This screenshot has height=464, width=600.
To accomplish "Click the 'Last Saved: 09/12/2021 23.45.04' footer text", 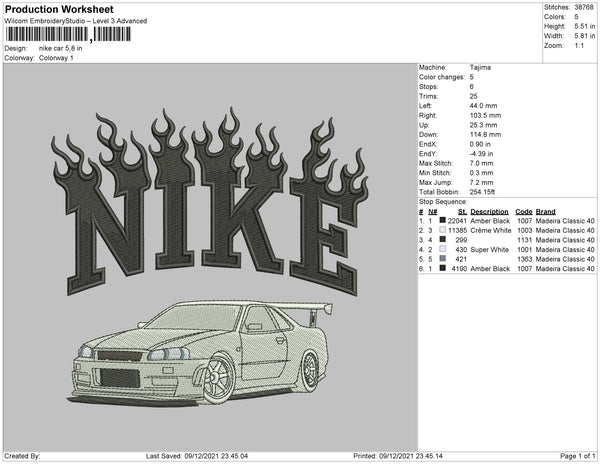I will [x=197, y=456].
